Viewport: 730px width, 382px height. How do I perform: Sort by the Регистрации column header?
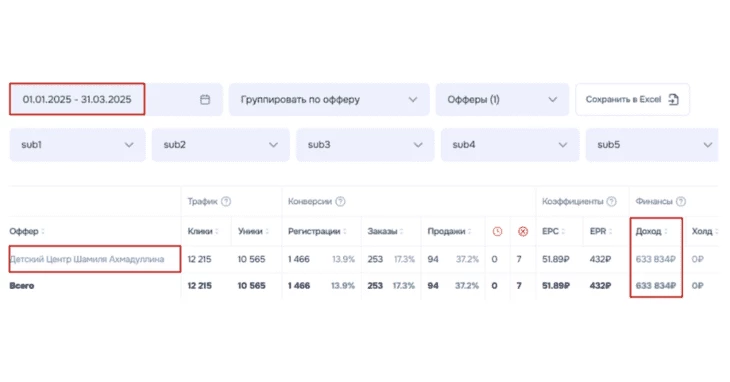point(317,231)
